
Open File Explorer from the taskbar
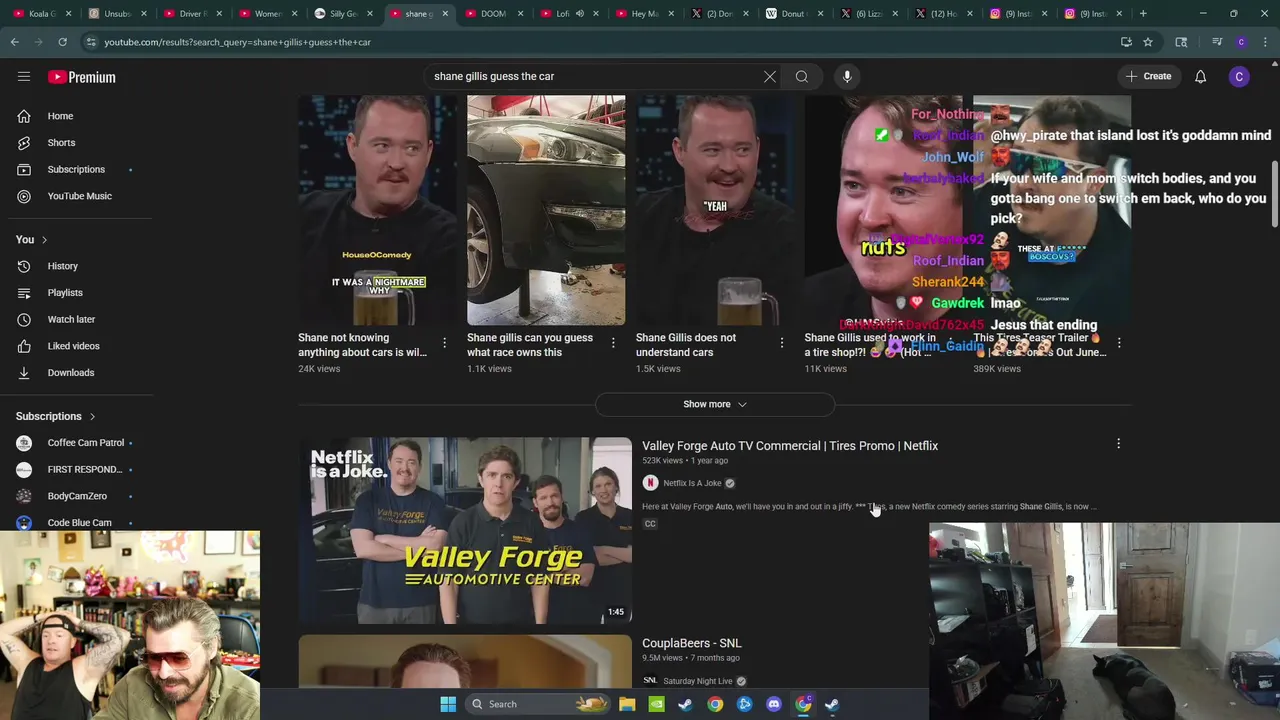627,704
